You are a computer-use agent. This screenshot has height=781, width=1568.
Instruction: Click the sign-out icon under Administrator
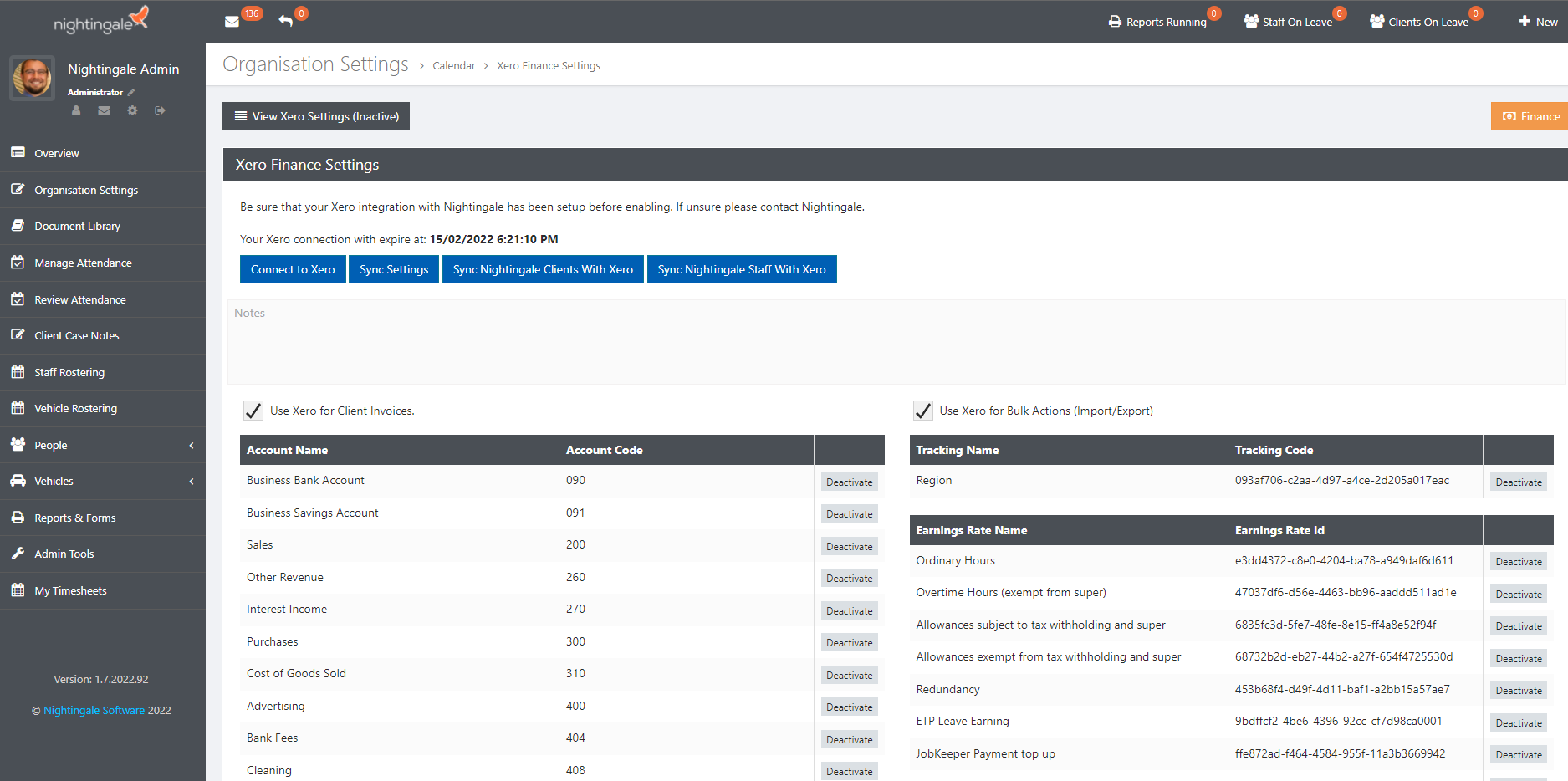click(x=160, y=110)
